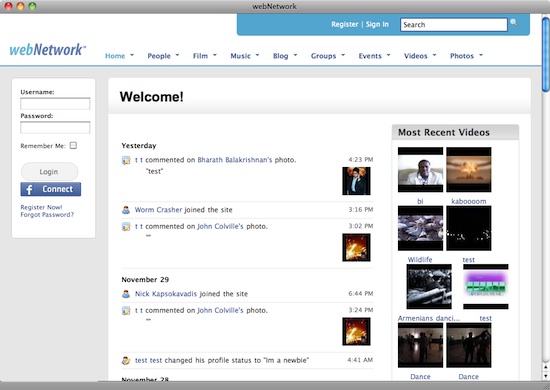The image size is (550, 390).
Task: Expand the Events dropdown arrow
Action: [388, 55]
